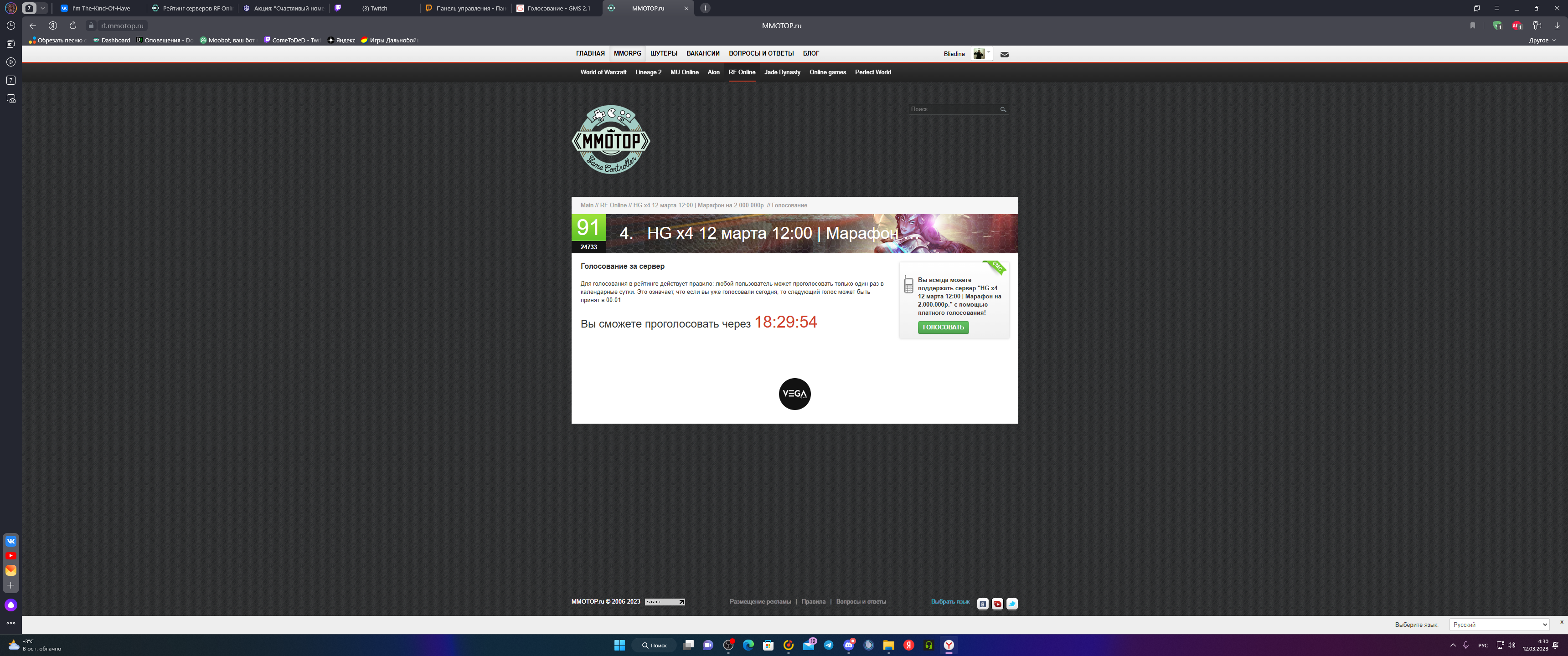Click the rf.mmotop.ru address bar
The height and width of the screenshot is (656, 1568).
(x=122, y=26)
